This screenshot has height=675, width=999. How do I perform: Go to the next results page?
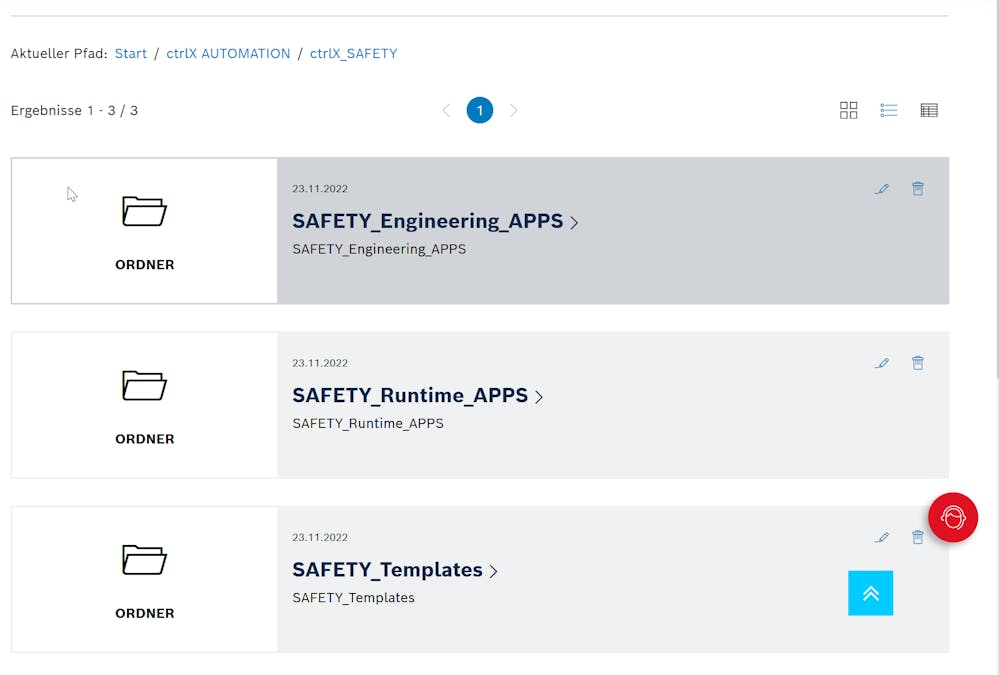tap(513, 110)
